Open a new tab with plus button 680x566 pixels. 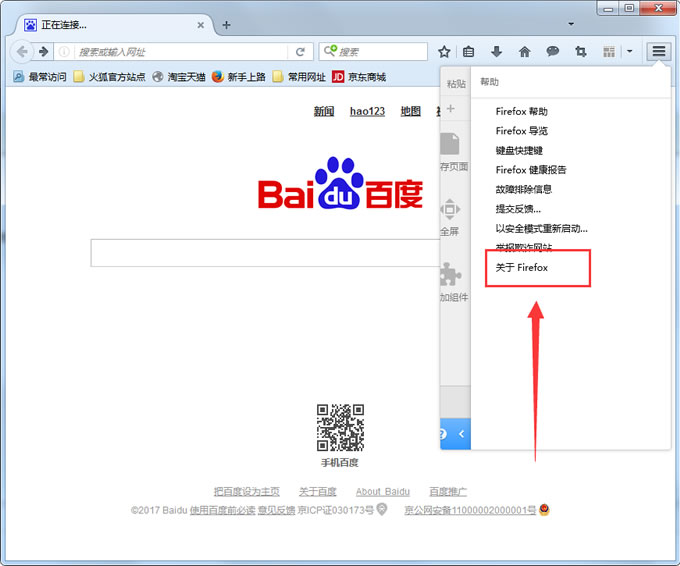[226, 25]
